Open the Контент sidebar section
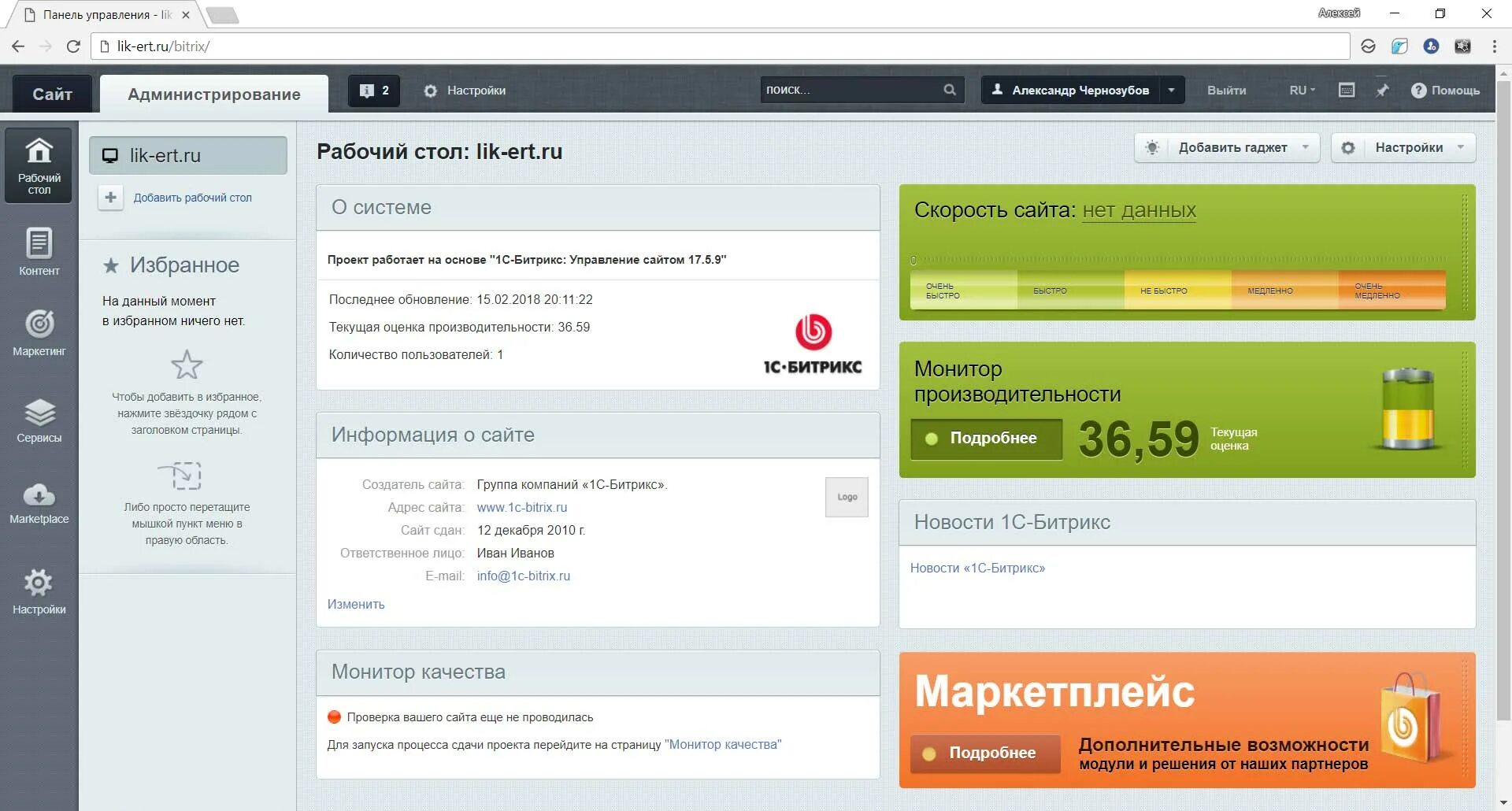Viewport: 1512px width, 811px height. click(x=39, y=252)
